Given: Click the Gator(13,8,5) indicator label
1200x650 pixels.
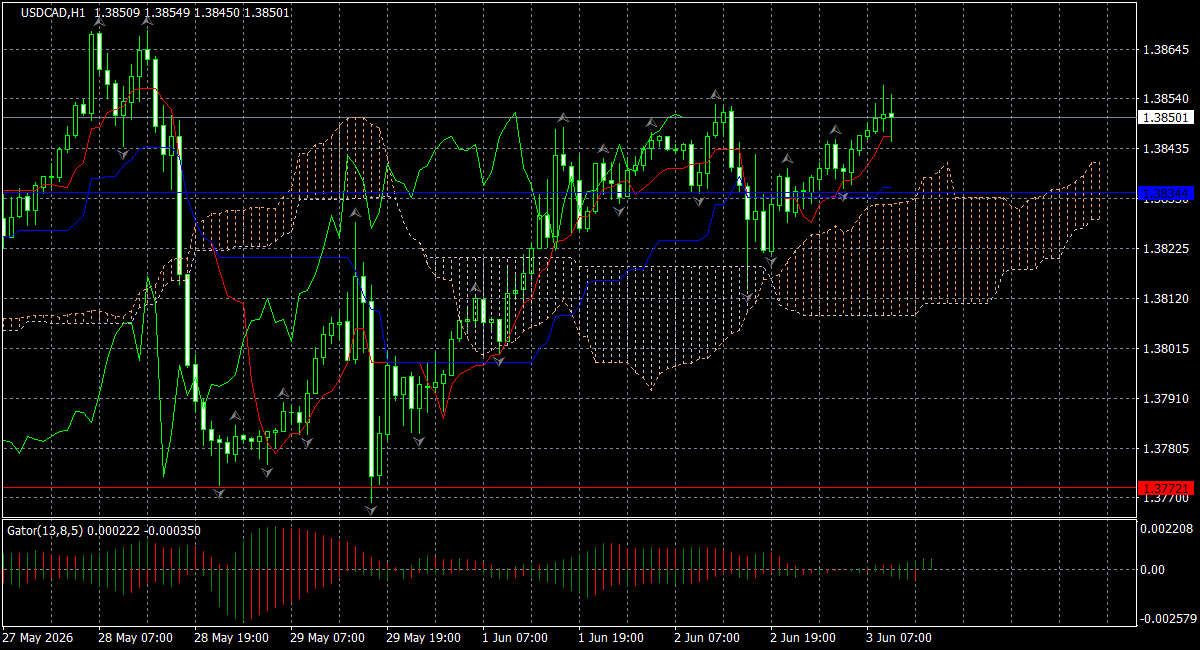Looking at the screenshot, I should (x=104, y=531).
